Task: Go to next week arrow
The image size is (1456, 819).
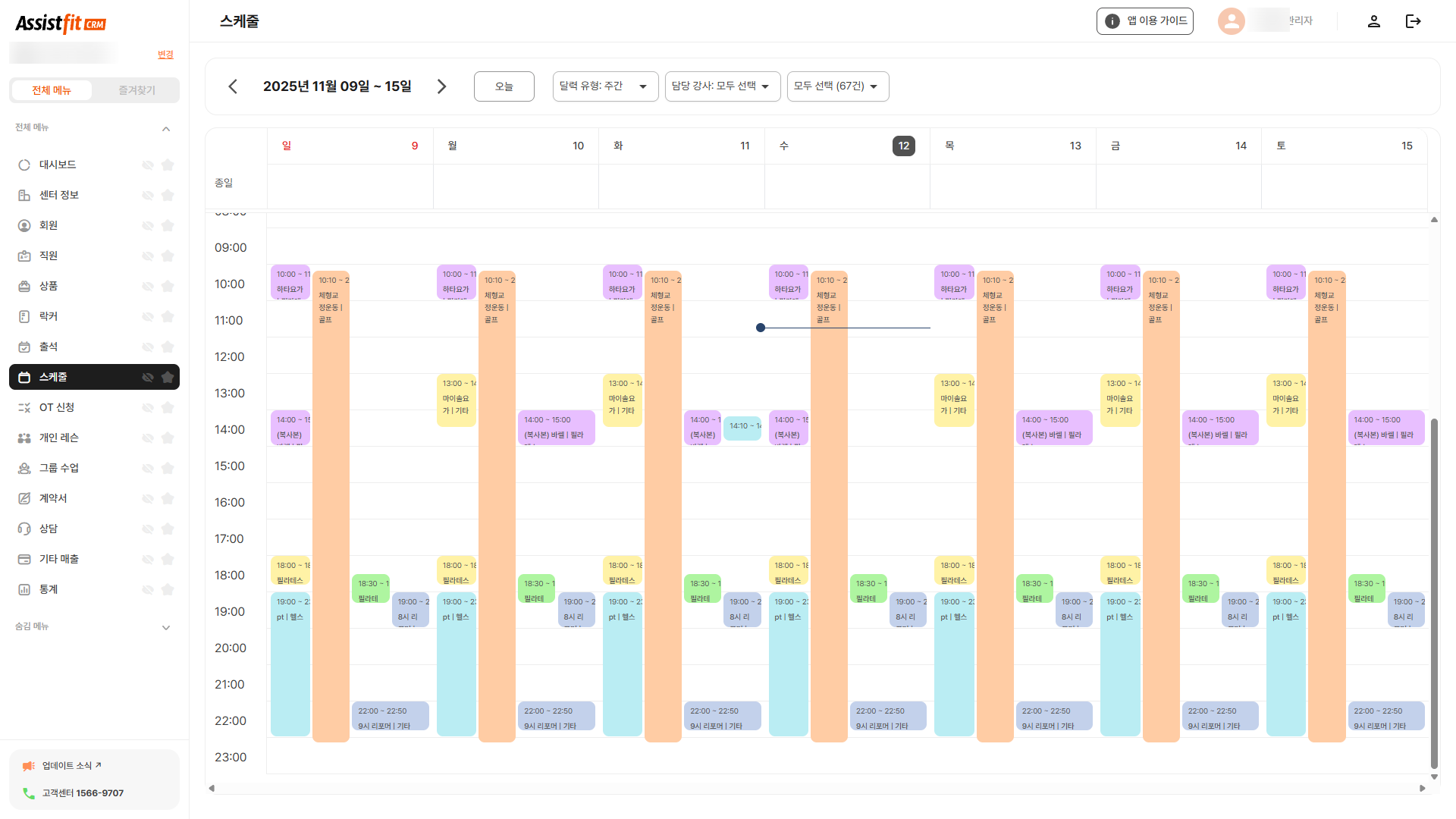Action: [x=441, y=86]
